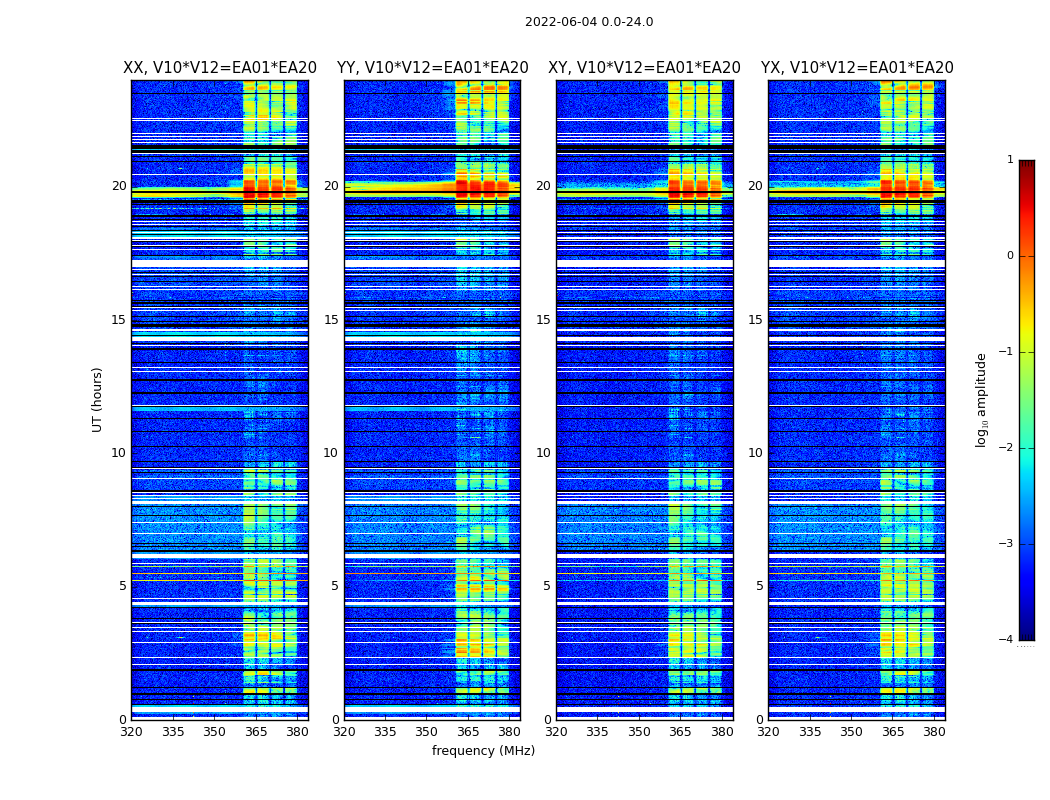
Task: Click the 20 hour tick on XX panel
Action: click(x=119, y=186)
